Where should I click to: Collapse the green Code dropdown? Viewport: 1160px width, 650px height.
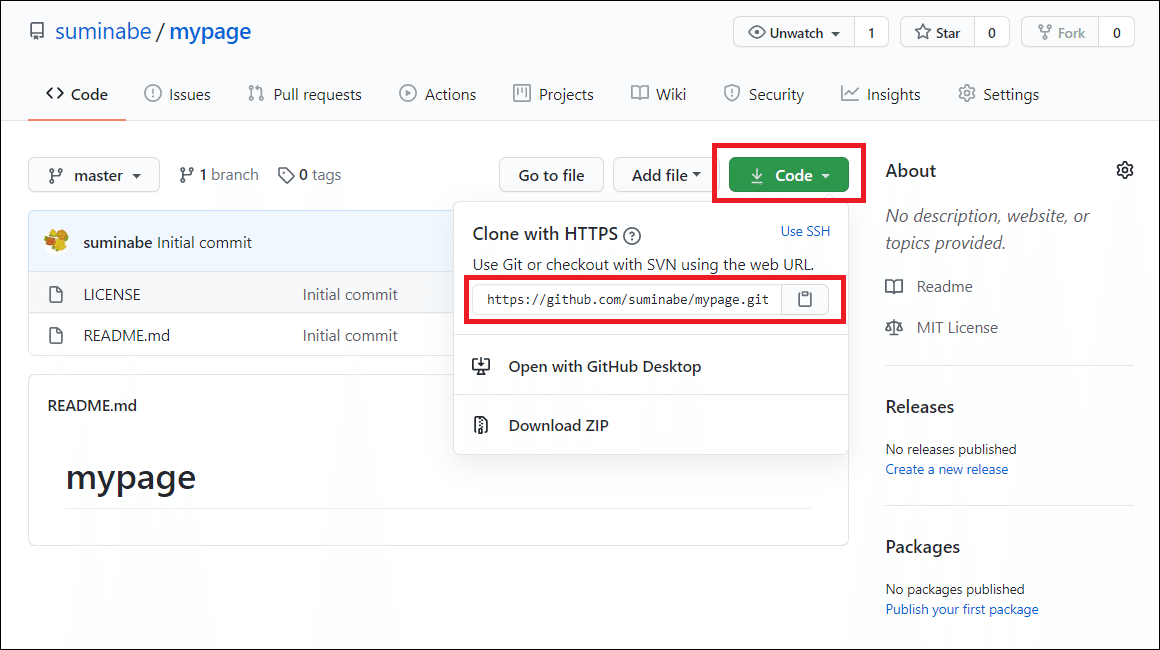pos(789,175)
